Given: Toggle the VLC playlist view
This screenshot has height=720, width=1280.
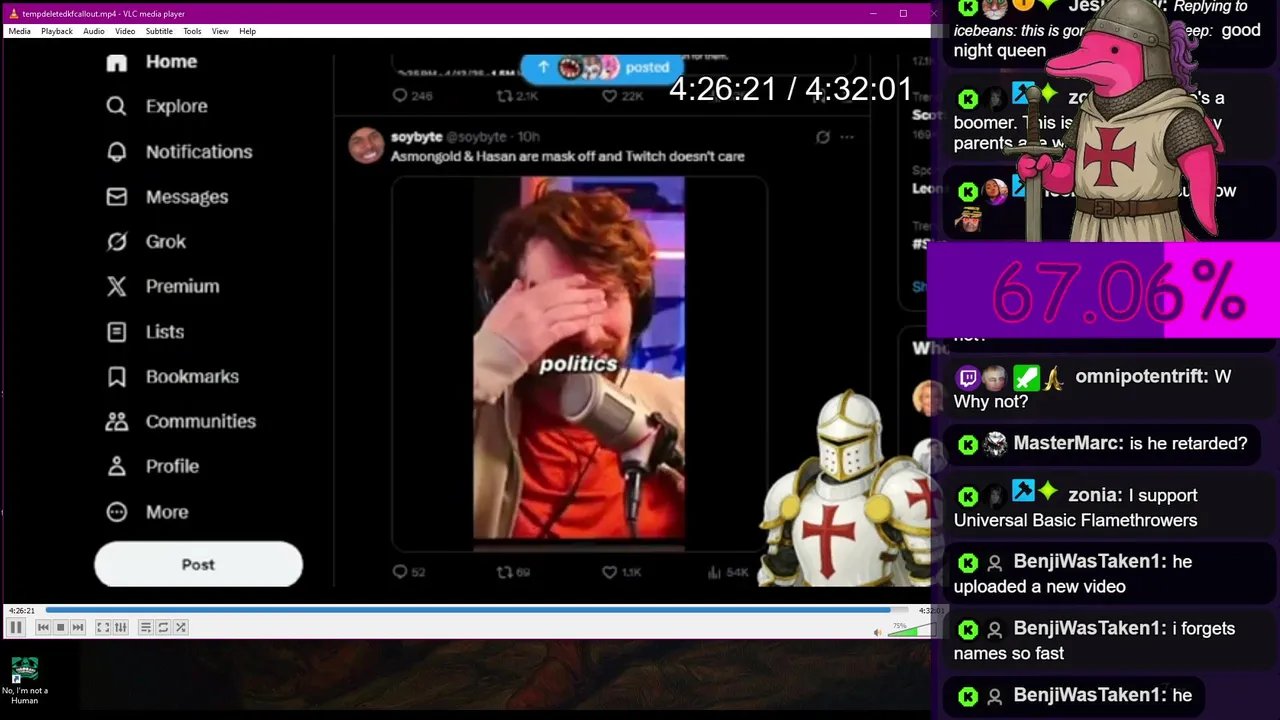Looking at the screenshot, I should (145, 627).
